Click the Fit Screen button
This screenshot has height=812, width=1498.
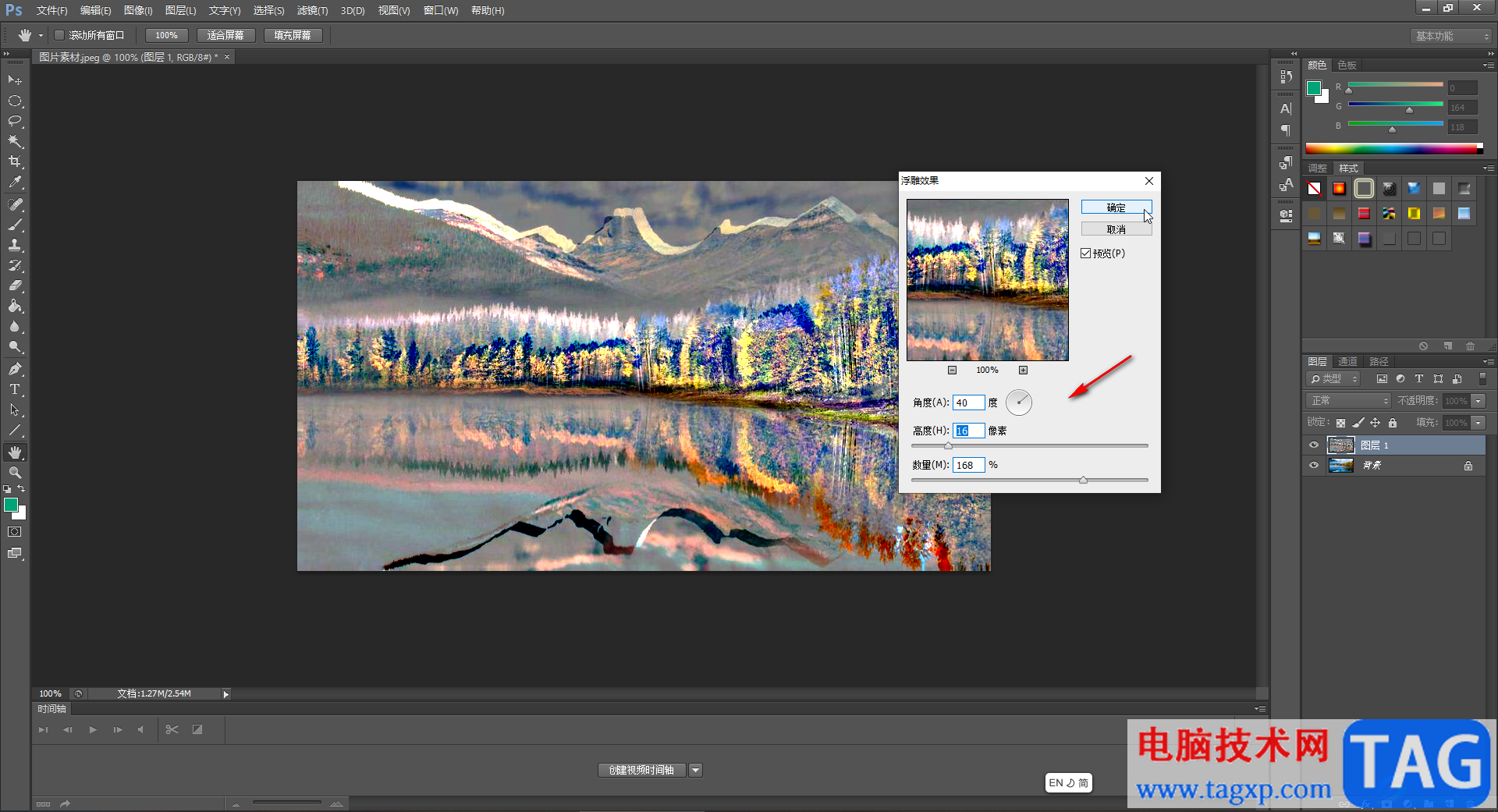click(225, 35)
